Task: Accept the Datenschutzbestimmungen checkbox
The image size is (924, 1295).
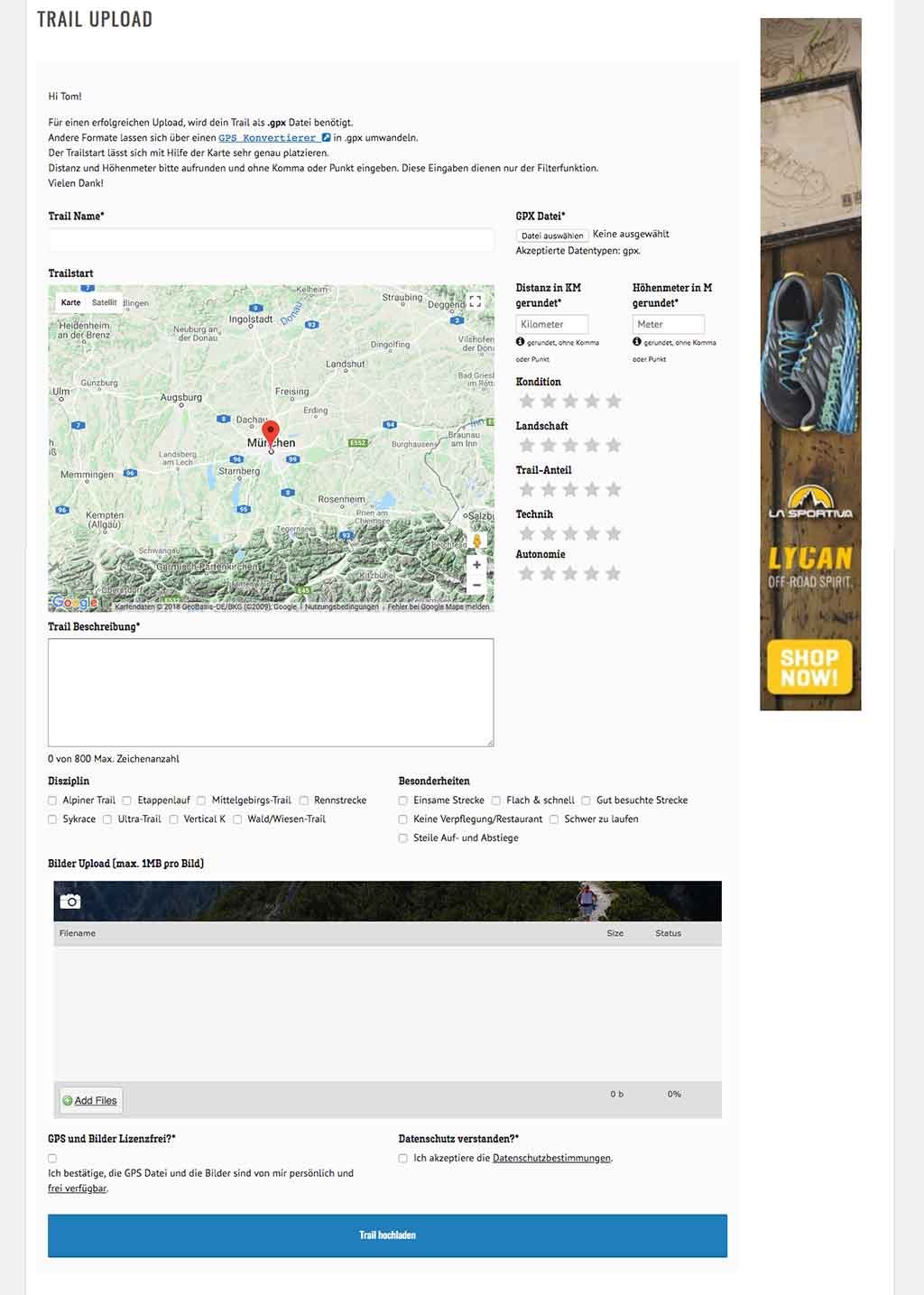Action: (x=403, y=1158)
